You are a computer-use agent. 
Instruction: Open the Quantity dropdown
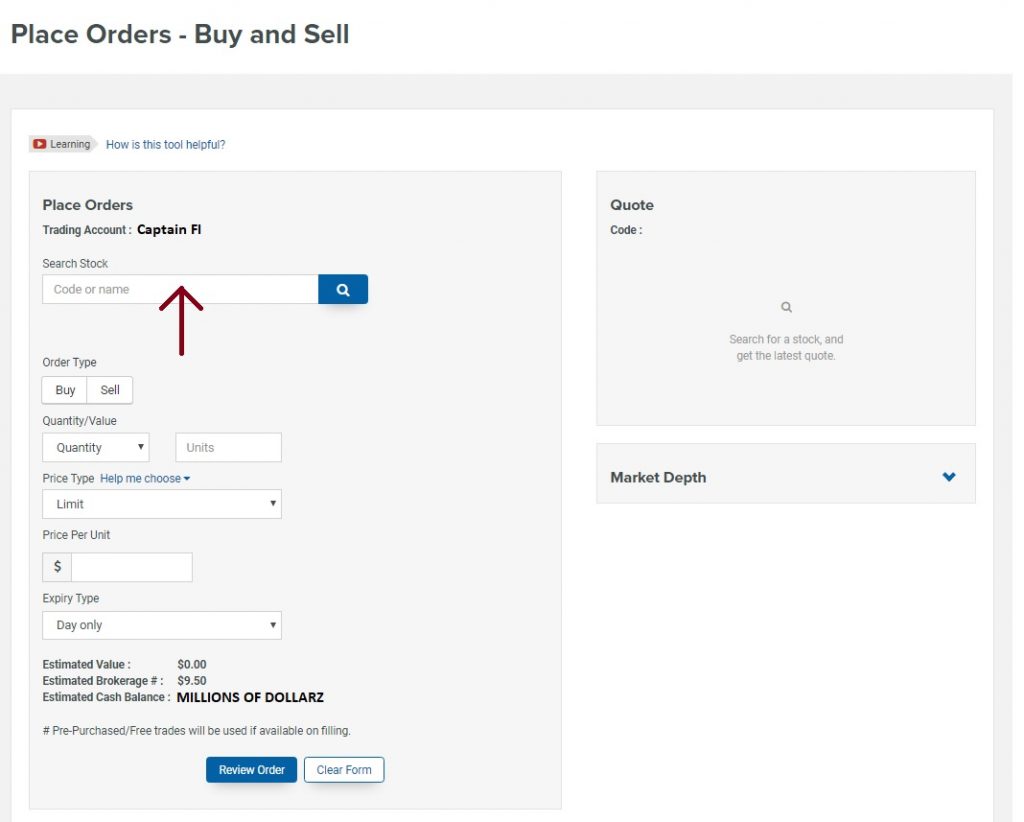[96, 447]
